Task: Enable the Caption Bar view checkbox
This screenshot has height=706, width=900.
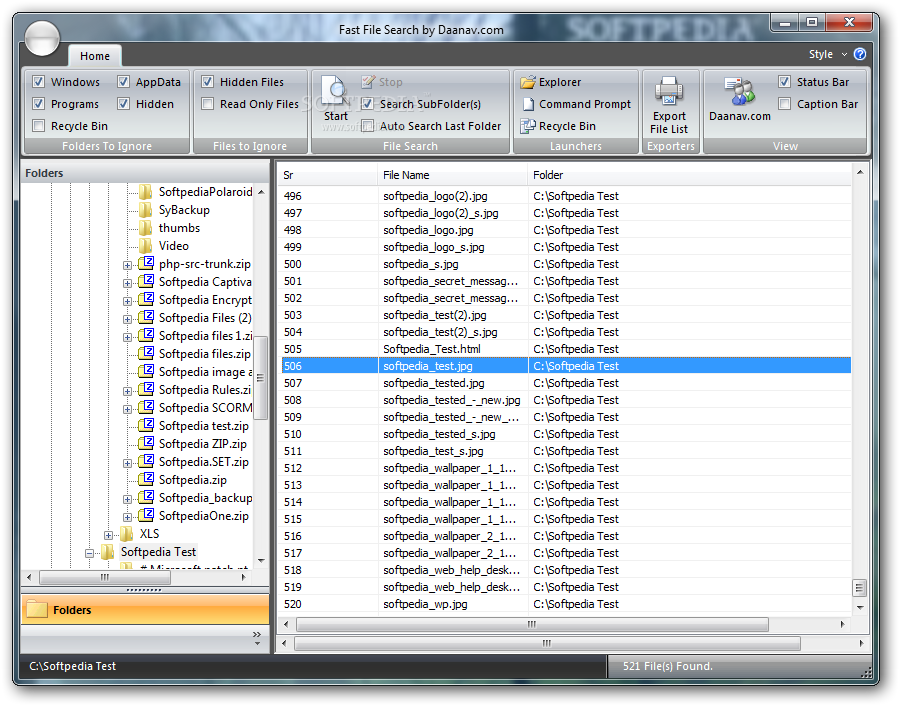Action: [x=784, y=103]
